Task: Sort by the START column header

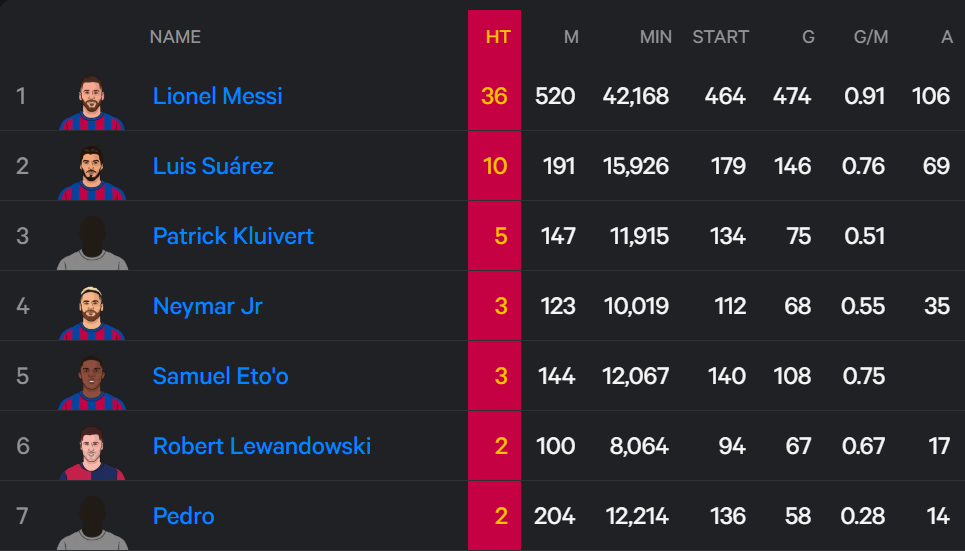Action: (x=721, y=37)
